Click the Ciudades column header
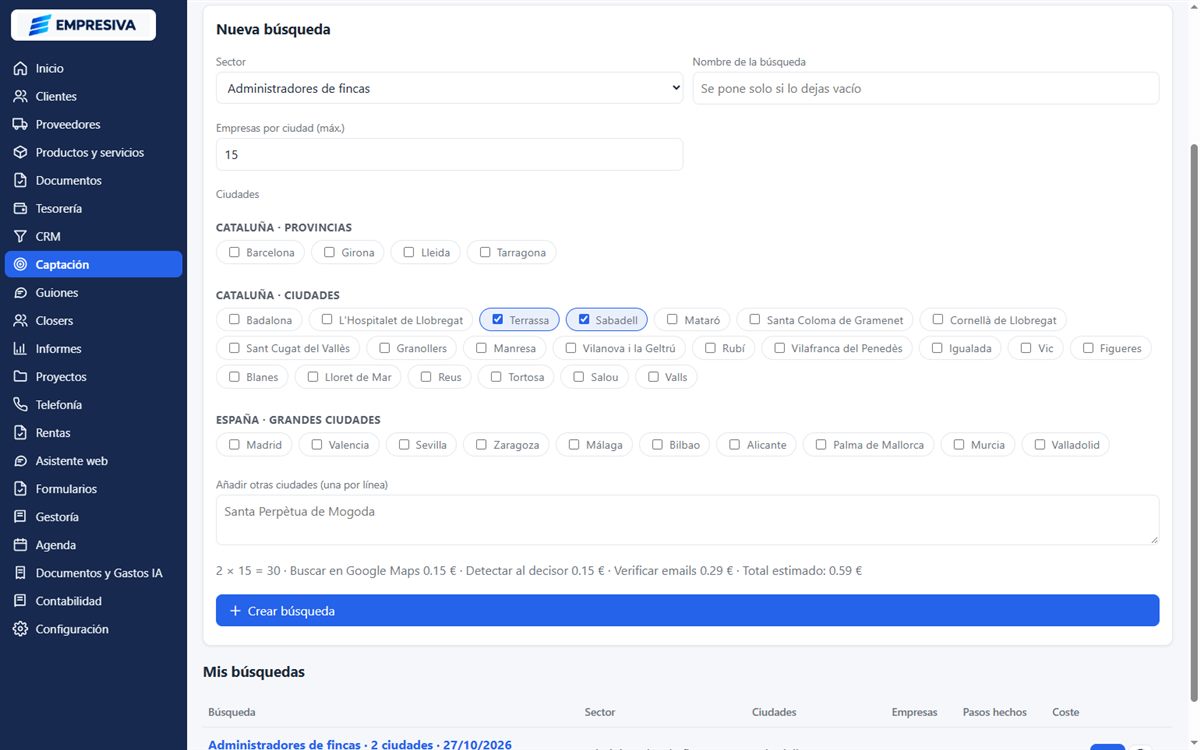The image size is (1200, 750). (774, 712)
